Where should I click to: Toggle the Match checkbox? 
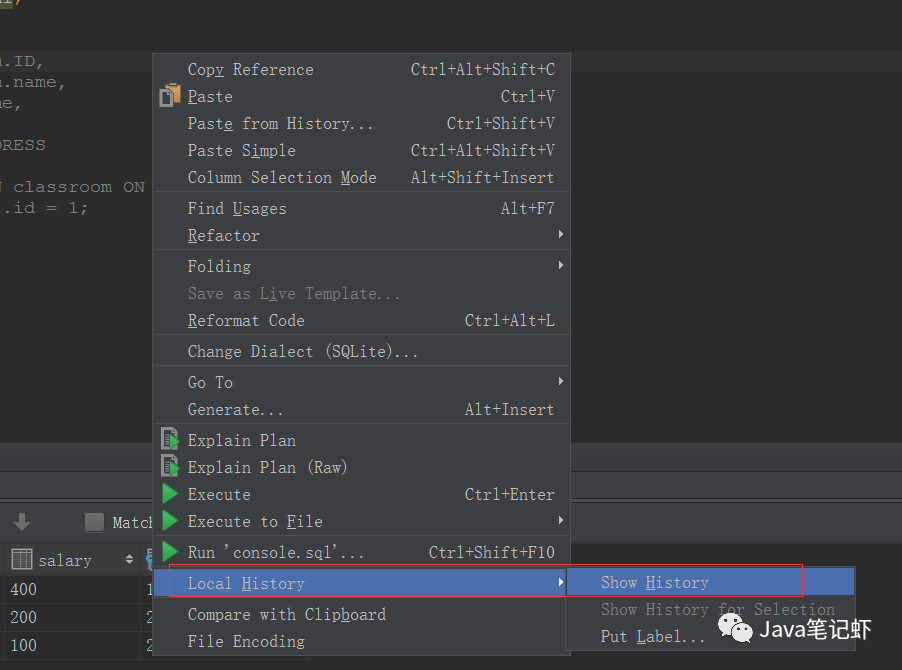click(x=94, y=522)
